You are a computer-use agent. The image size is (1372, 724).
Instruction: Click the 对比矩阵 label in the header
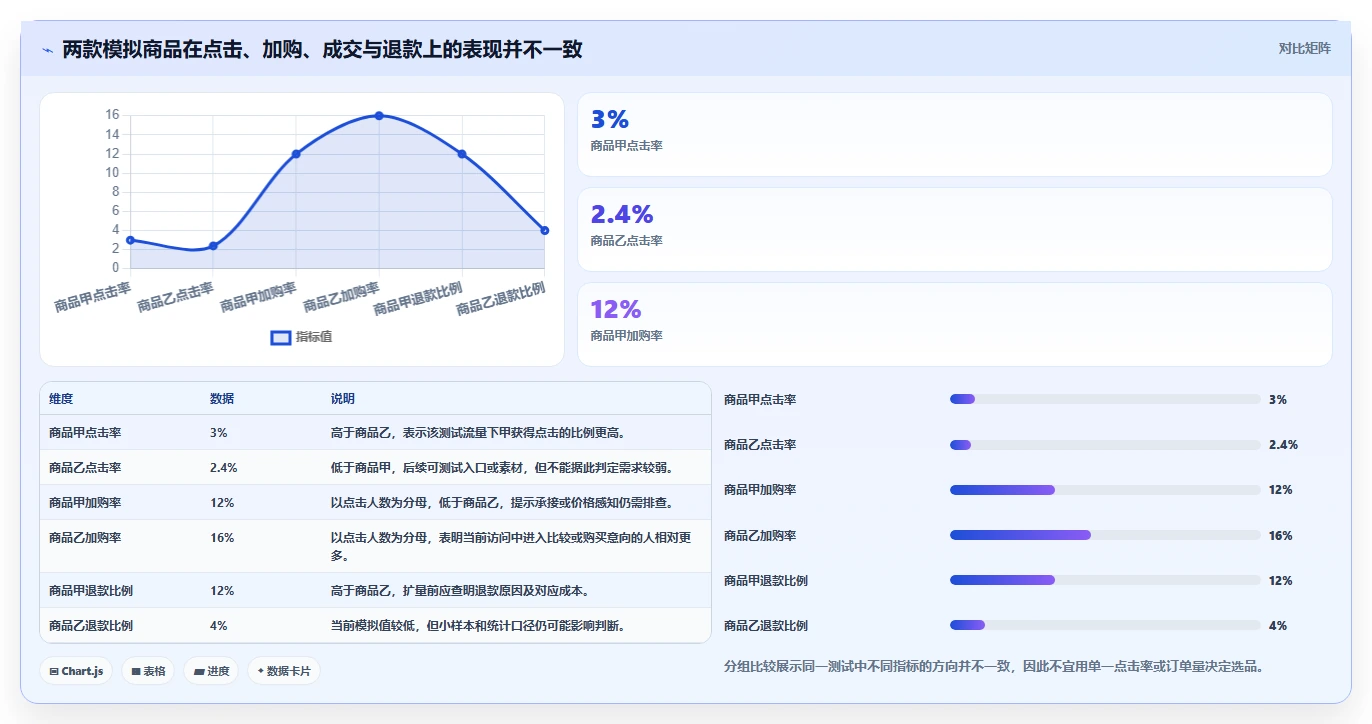1305,48
